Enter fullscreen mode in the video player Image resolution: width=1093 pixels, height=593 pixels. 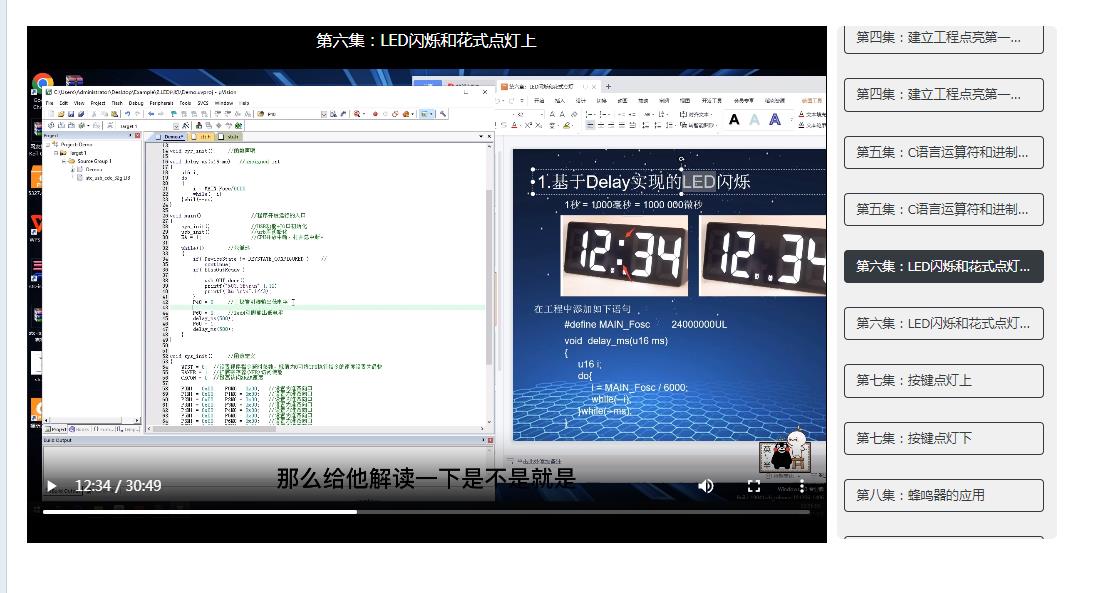point(754,486)
